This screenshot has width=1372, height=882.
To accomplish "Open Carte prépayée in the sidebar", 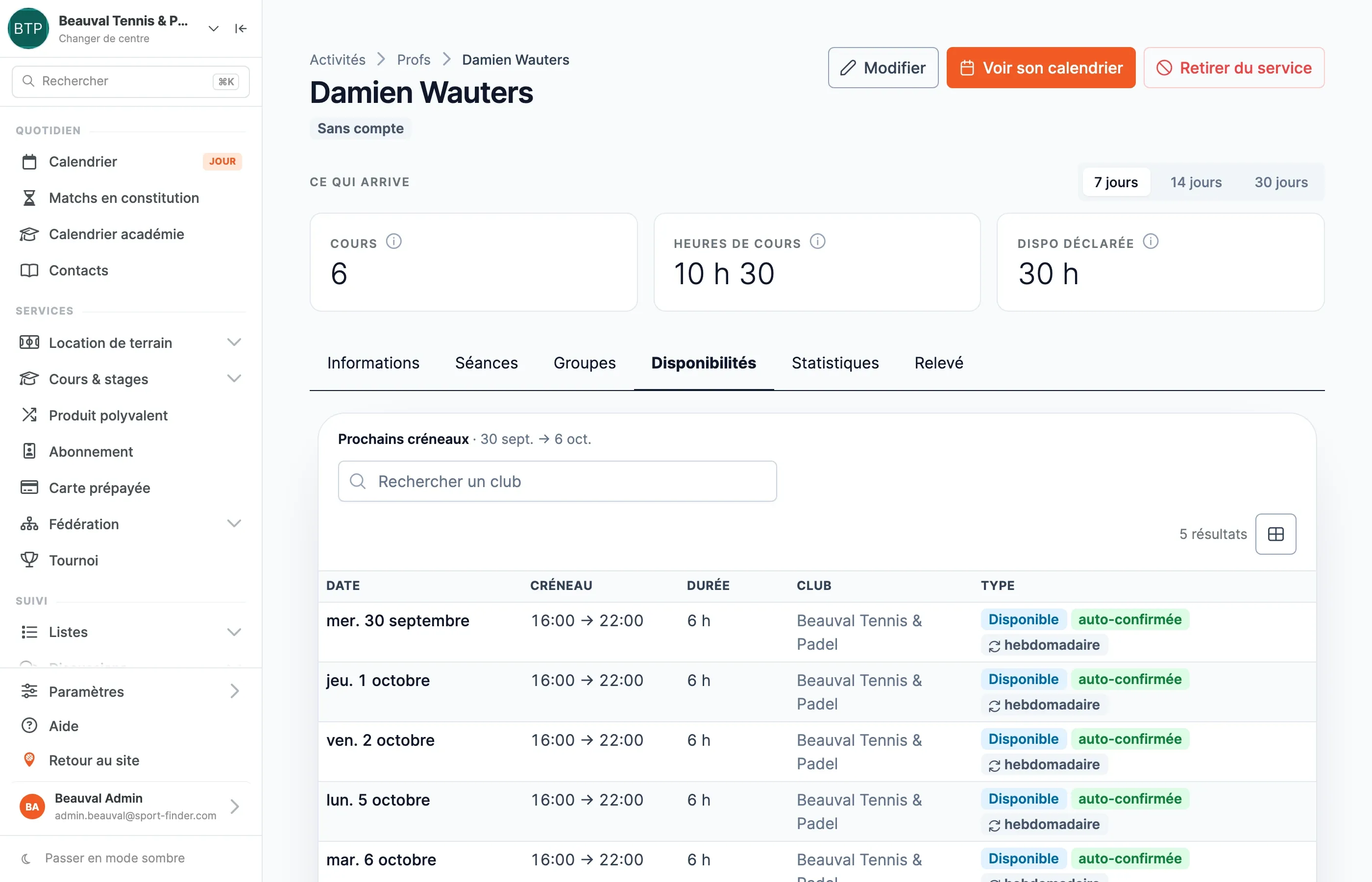I will 130,488.
